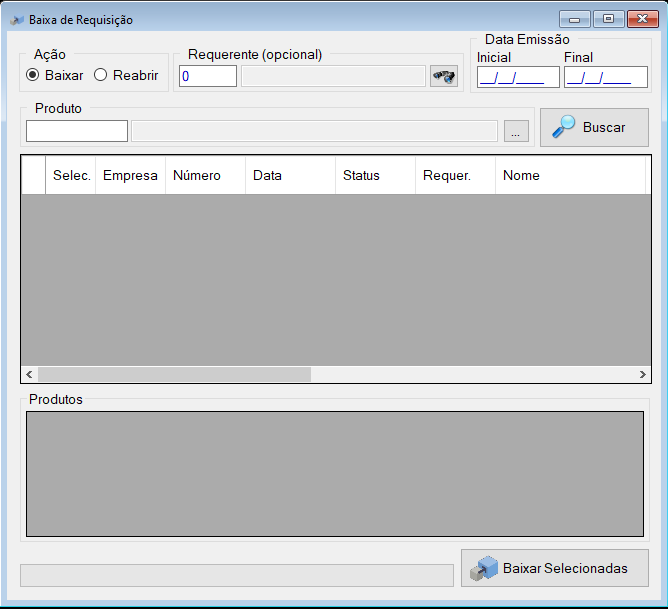Click the Inicial date field
The width and height of the screenshot is (668, 609).
518,77
